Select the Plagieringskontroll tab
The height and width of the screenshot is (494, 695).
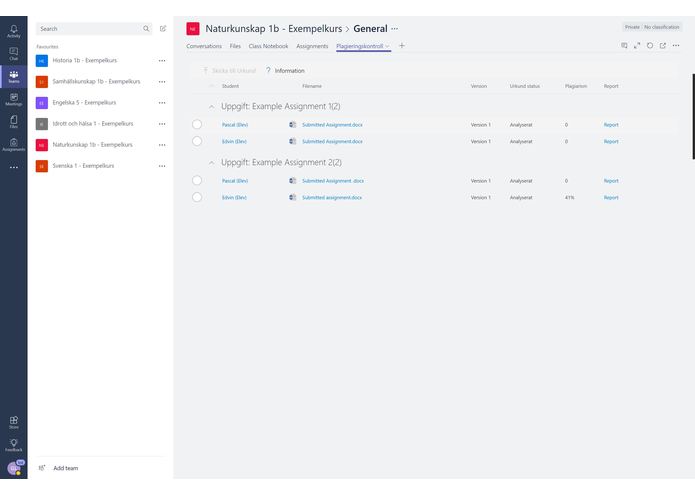(x=359, y=46)
